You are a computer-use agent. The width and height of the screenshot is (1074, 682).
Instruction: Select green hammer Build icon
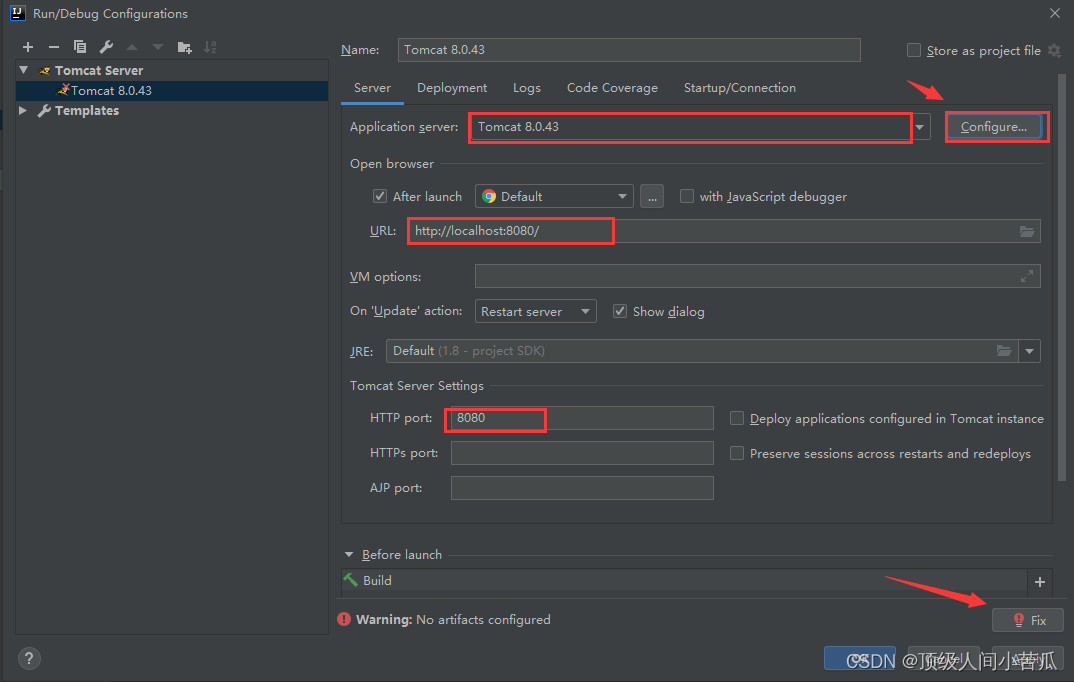tap(351, 580)
